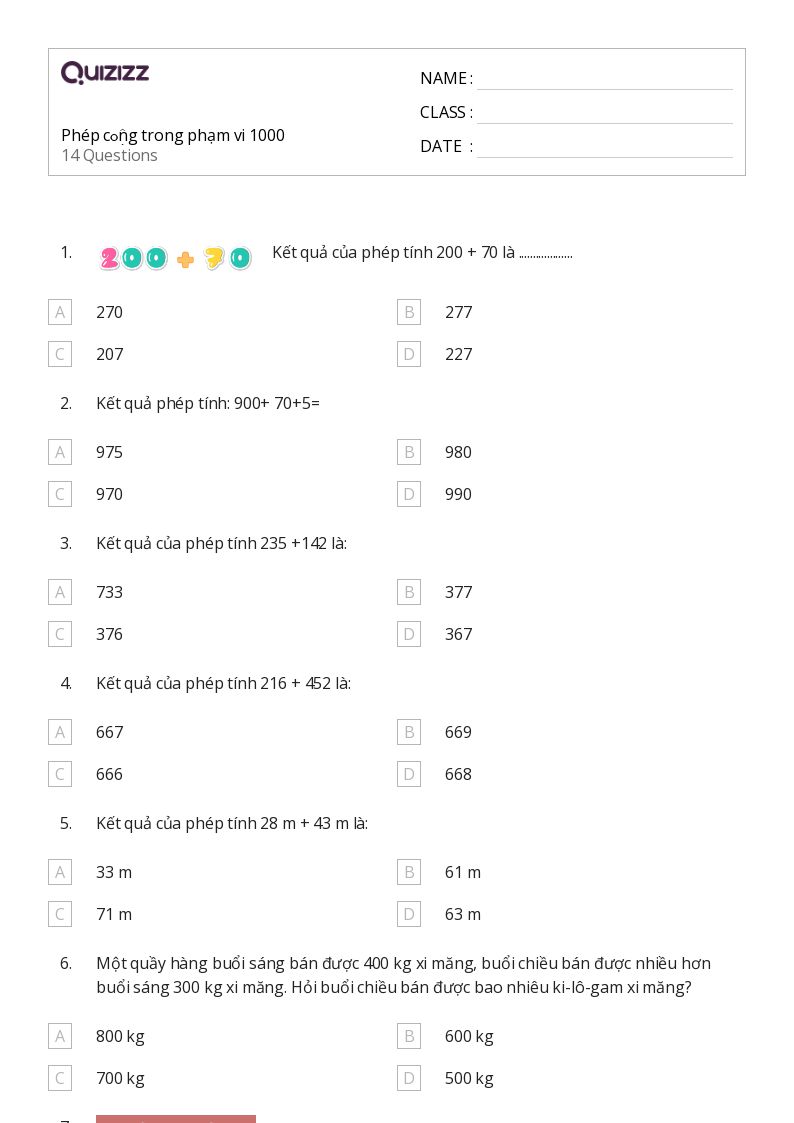Click the CLASS input line
794x1123 pixels.
click(x=605, y=114)
